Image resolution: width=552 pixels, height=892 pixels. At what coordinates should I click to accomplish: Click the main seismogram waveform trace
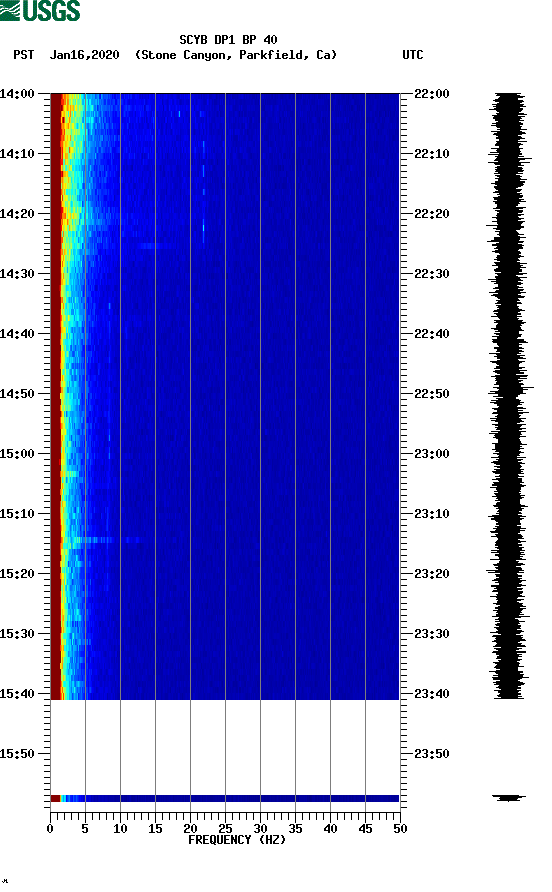(509, 396)
